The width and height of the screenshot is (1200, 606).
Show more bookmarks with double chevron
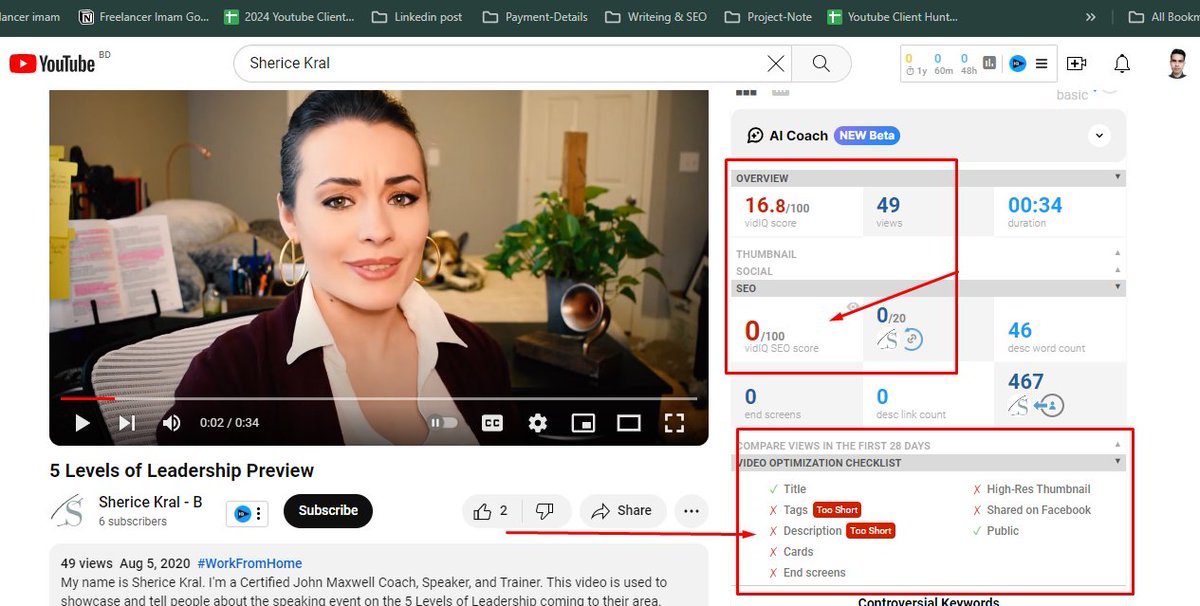tap(1090, 17)
